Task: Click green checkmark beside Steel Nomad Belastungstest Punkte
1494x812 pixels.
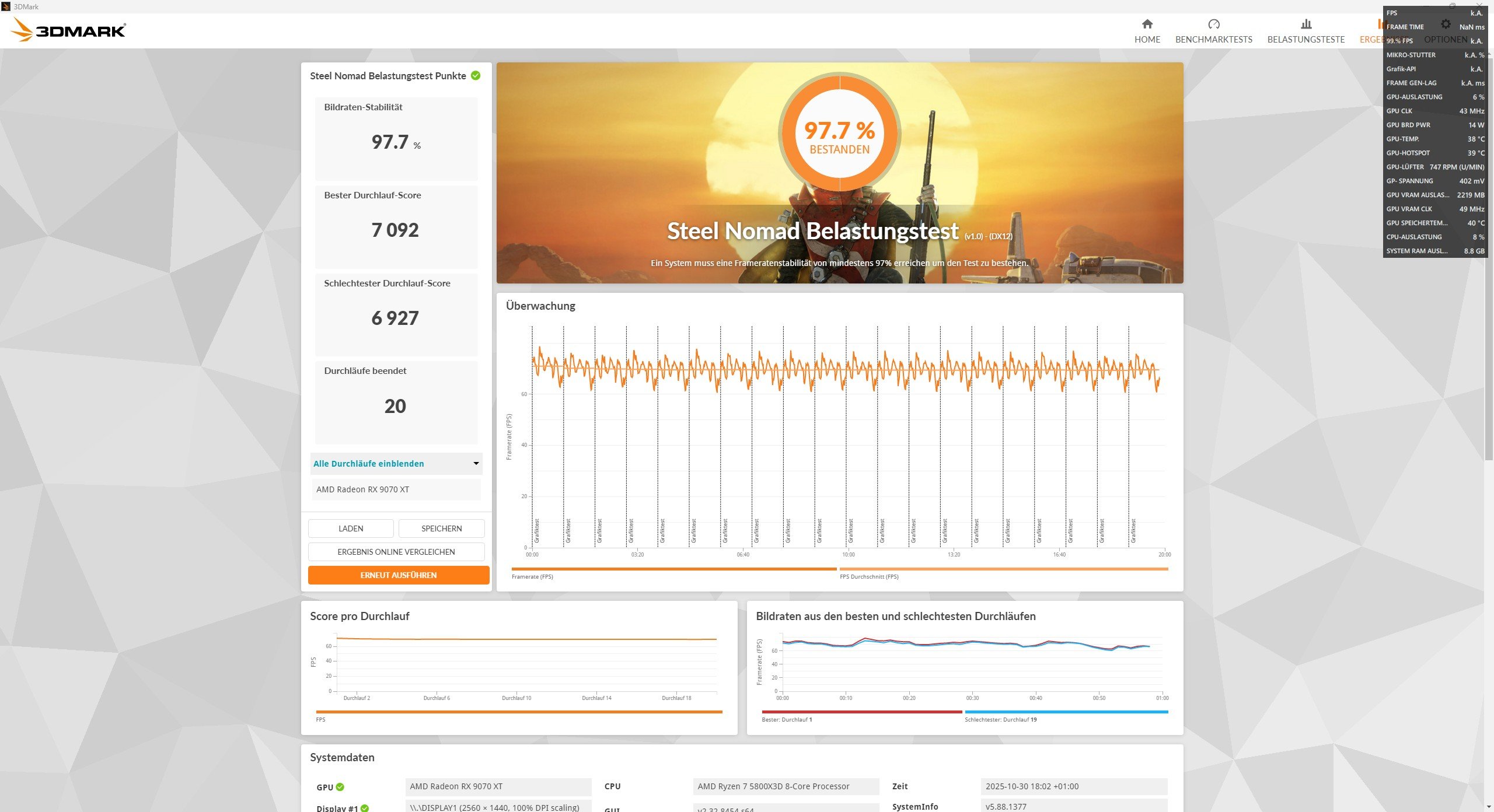Action: [476, 75]
